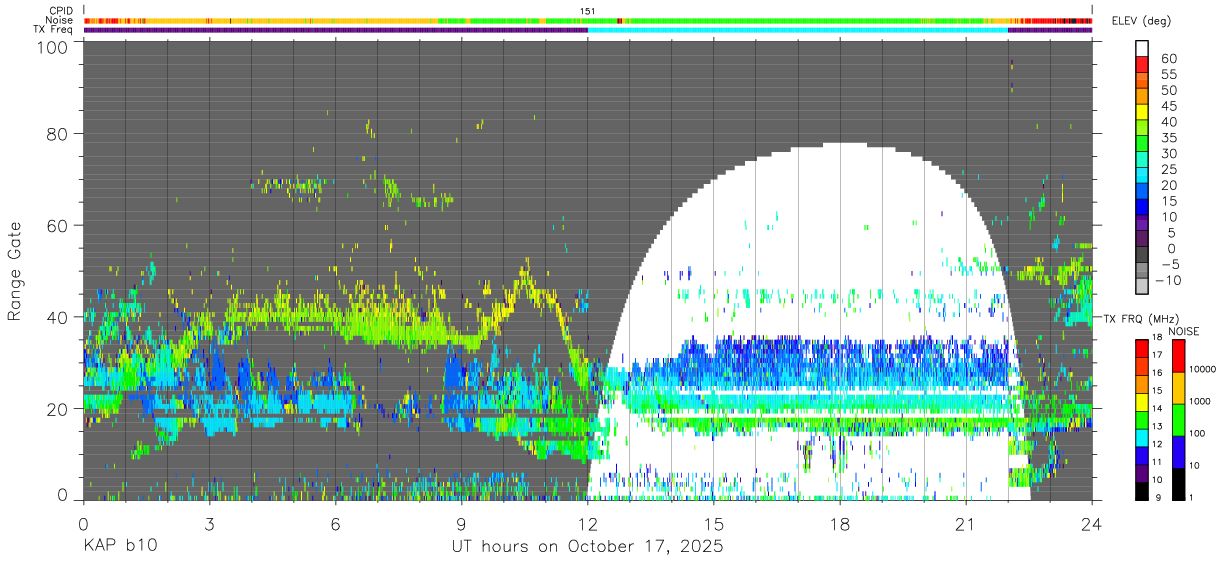Click the '100' range gate tick label
This screenshot has height=567, width=1228.
click(52, 47)
